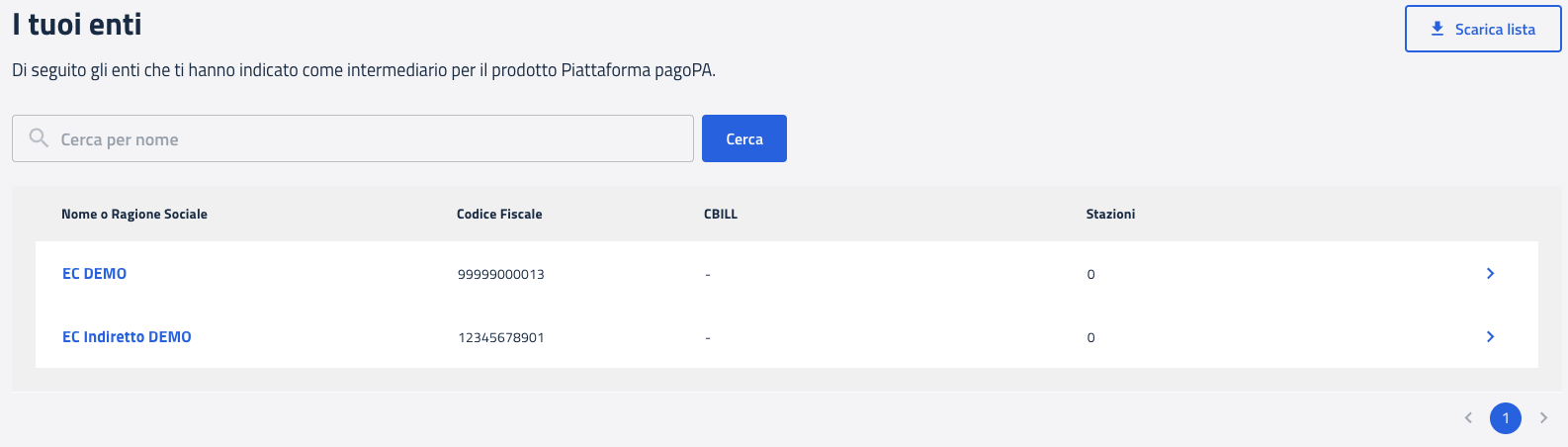This screenshot has height=447, width=1568.
Task: Open EC Indiretto DEMO row arrow
Action: click(x=1490, y=337)
